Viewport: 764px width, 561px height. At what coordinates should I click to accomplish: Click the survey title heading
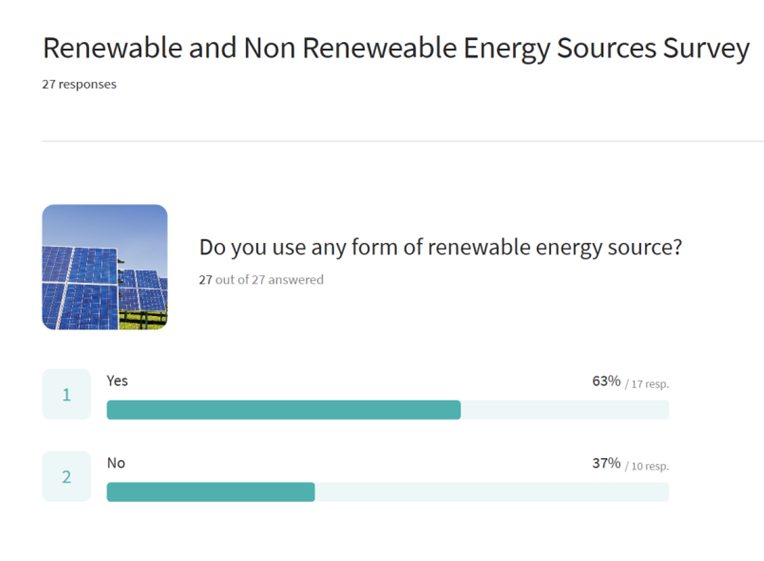[x=395, y=49]
